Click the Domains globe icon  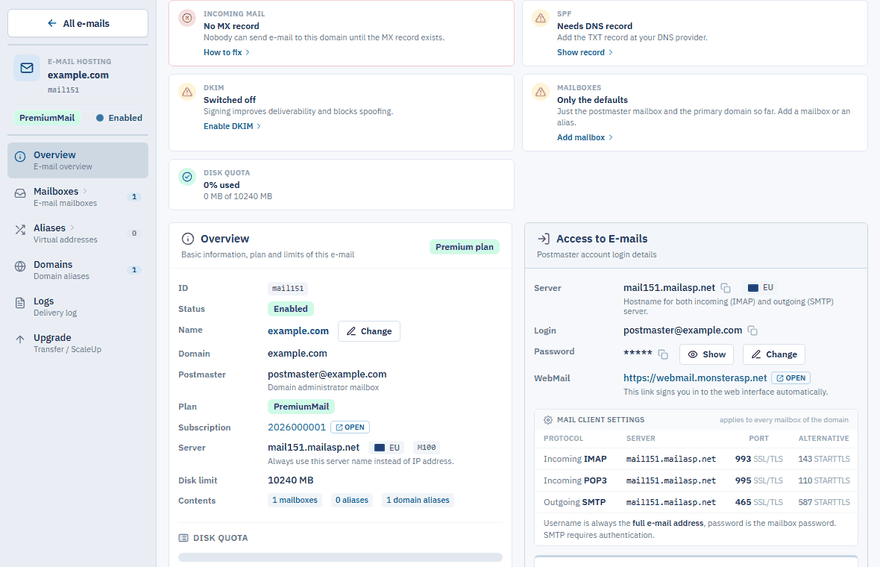(20, 266)
